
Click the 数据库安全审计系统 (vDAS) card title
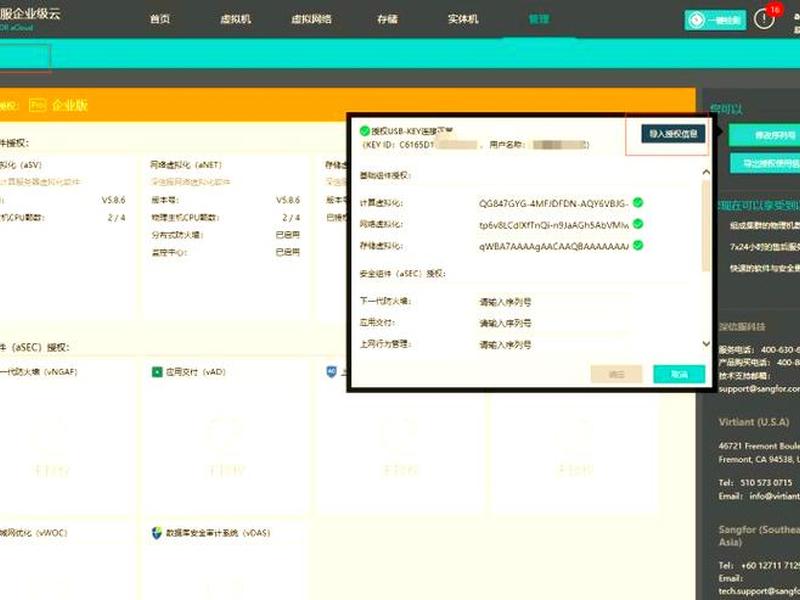click(218, 533)
